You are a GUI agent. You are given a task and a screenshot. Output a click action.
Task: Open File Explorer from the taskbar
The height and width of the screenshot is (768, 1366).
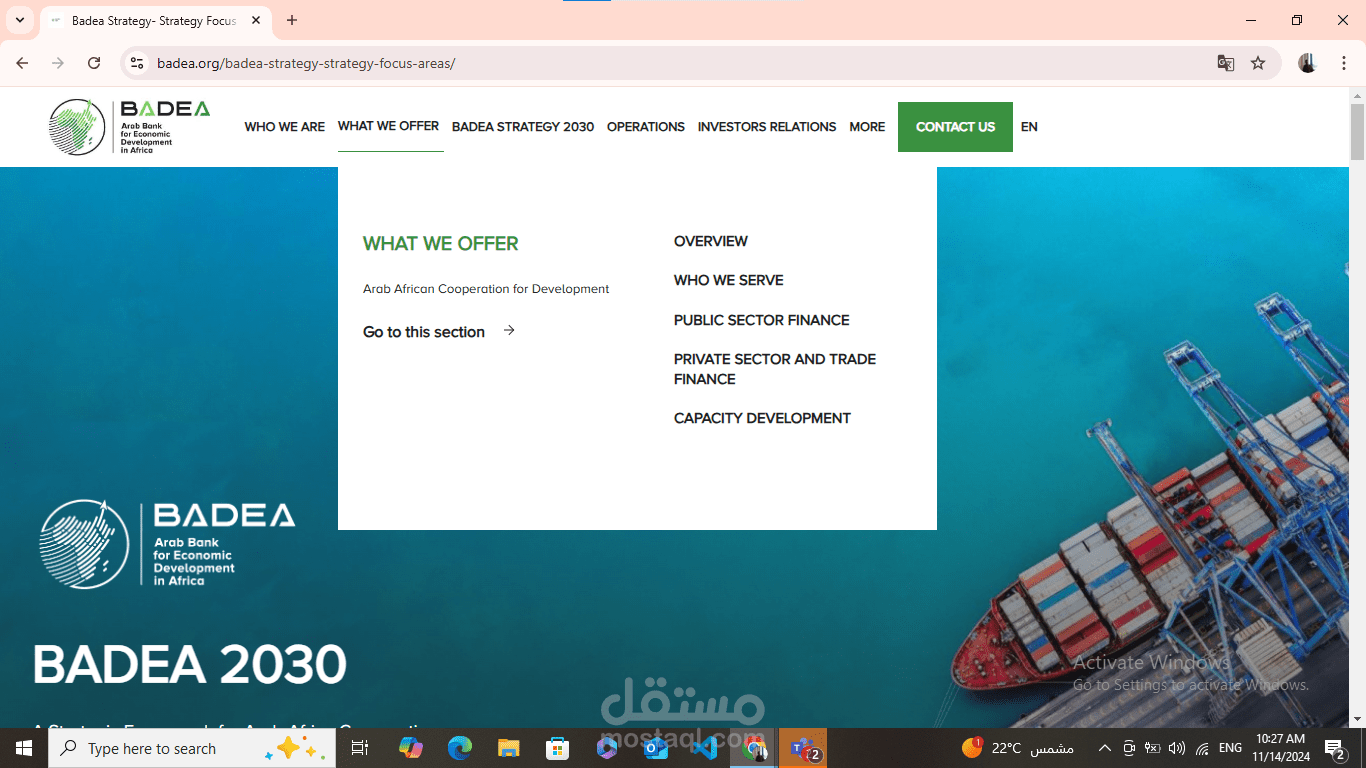(x=508, y=748)
